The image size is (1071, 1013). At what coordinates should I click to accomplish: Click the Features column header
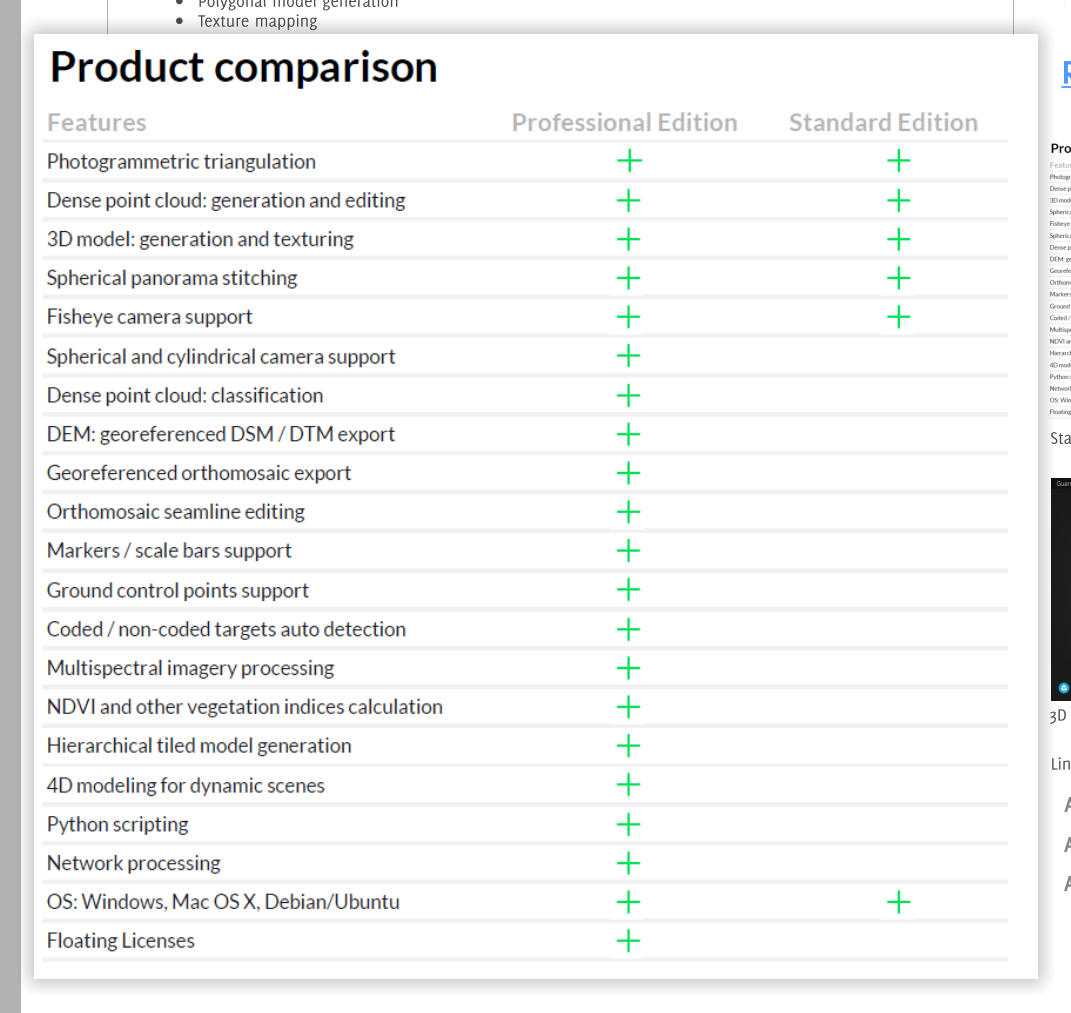pyautogui.click(x=96, y=123)
